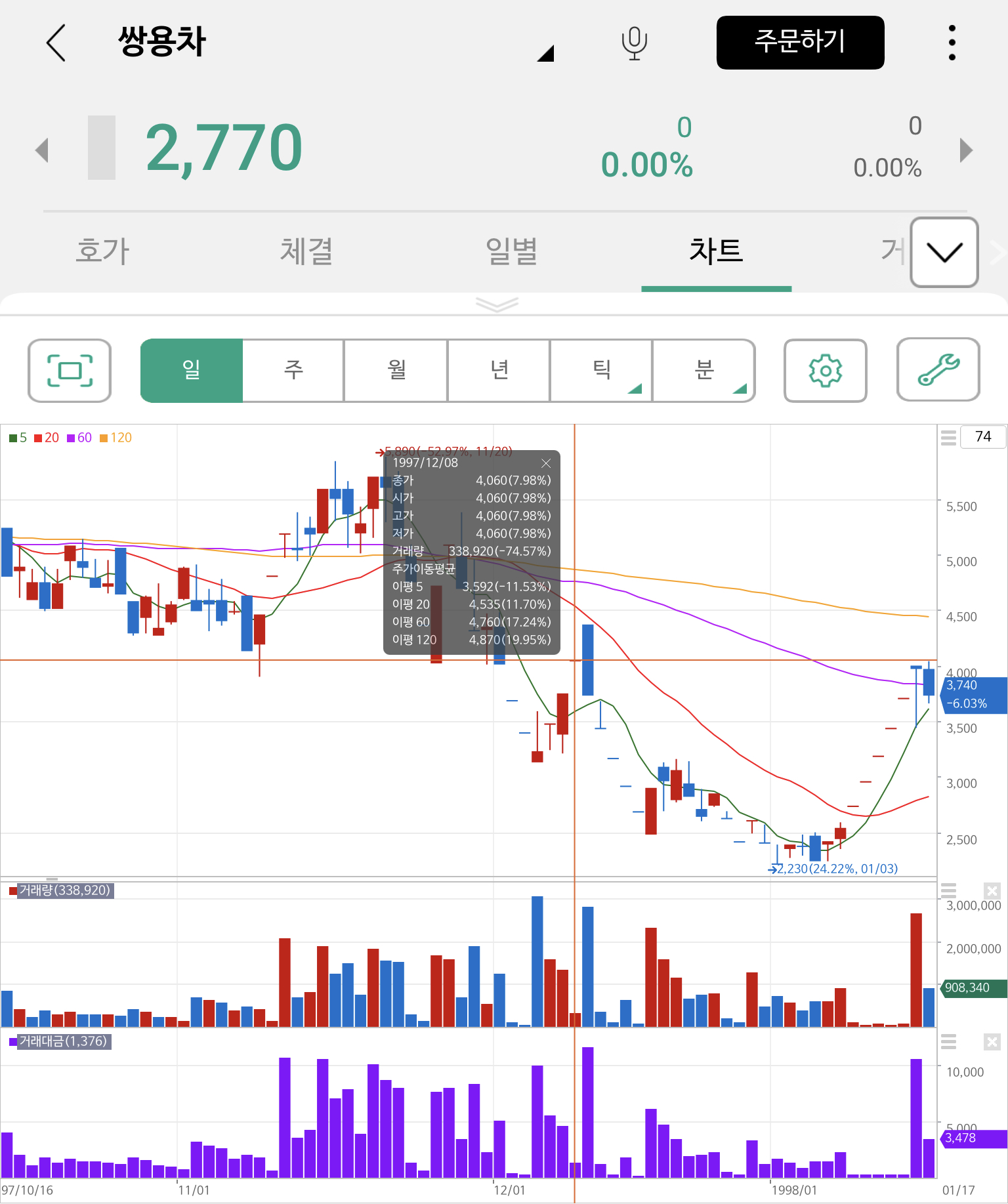Switch to the 일별 tab
Screen dimensions: 1008x1204
(x=512, y=251)
